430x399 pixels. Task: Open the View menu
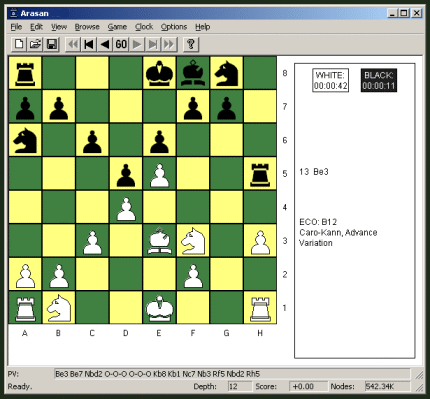point(59,27)
